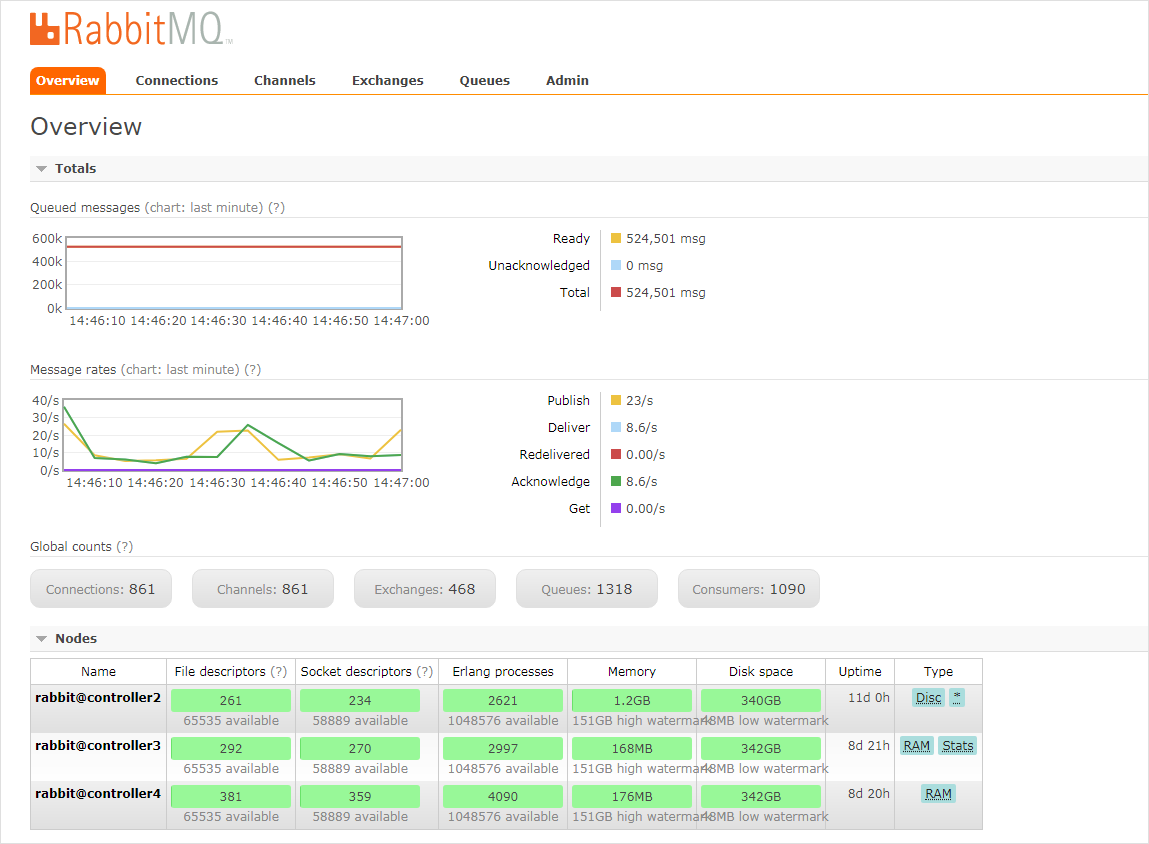This screenshot has width=1149, height=844.
Task: Go to the Exchanges tab
Action: (388, 81)
